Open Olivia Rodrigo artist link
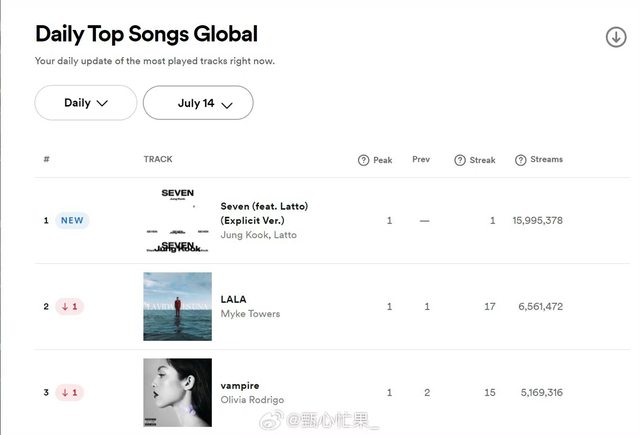 252,400
